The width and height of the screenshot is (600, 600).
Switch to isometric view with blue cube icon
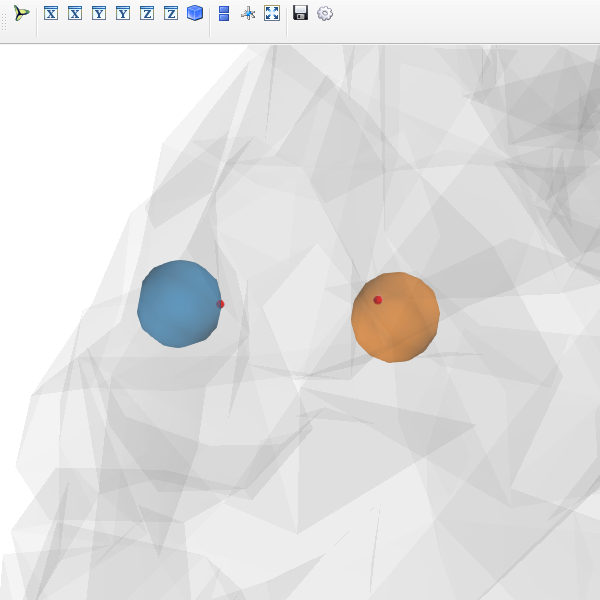tap(195, 13)
